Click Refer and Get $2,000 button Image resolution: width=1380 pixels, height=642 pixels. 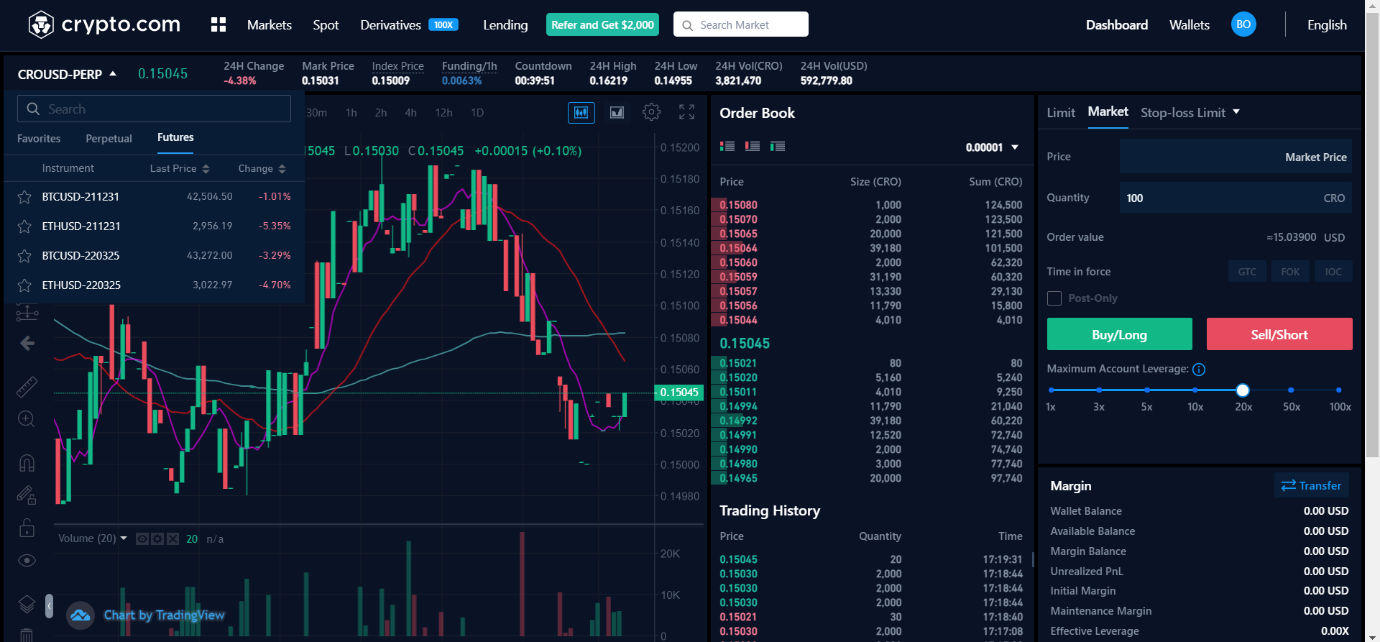point(602,25)
